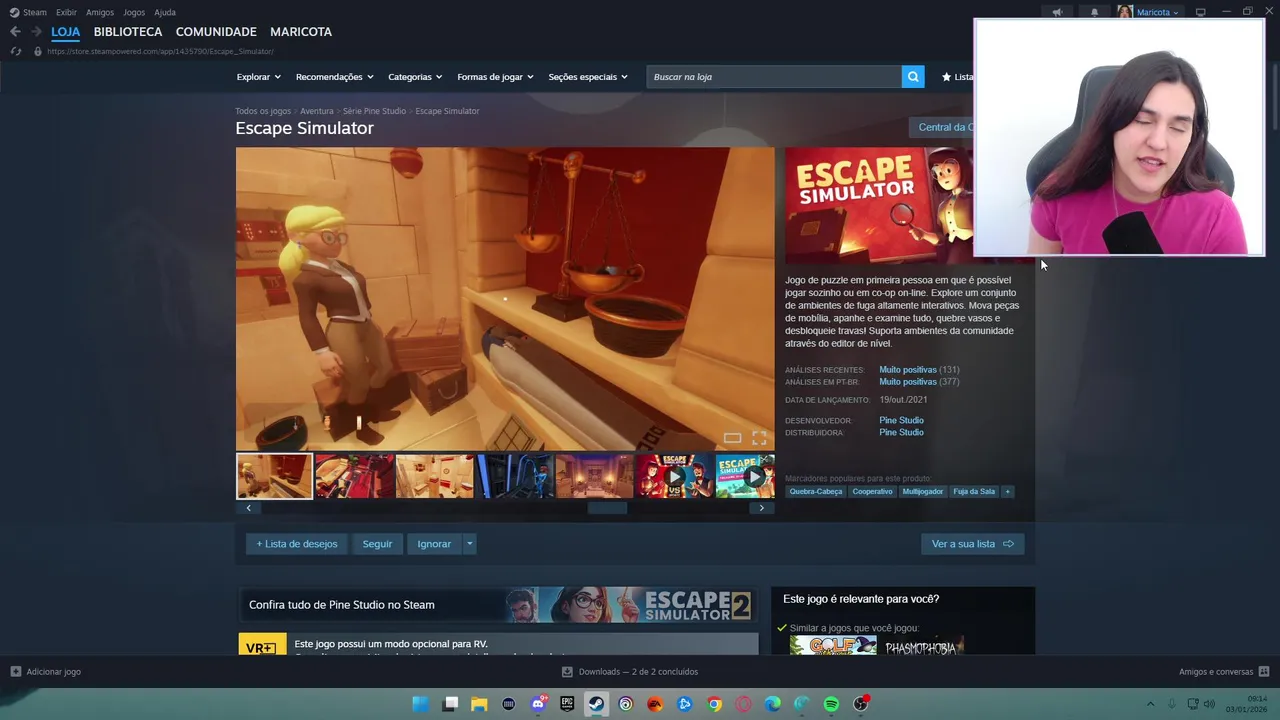Expand the Seções especiais dropdown
Viewport: 1280px width, 720px height.
point(588,77)
